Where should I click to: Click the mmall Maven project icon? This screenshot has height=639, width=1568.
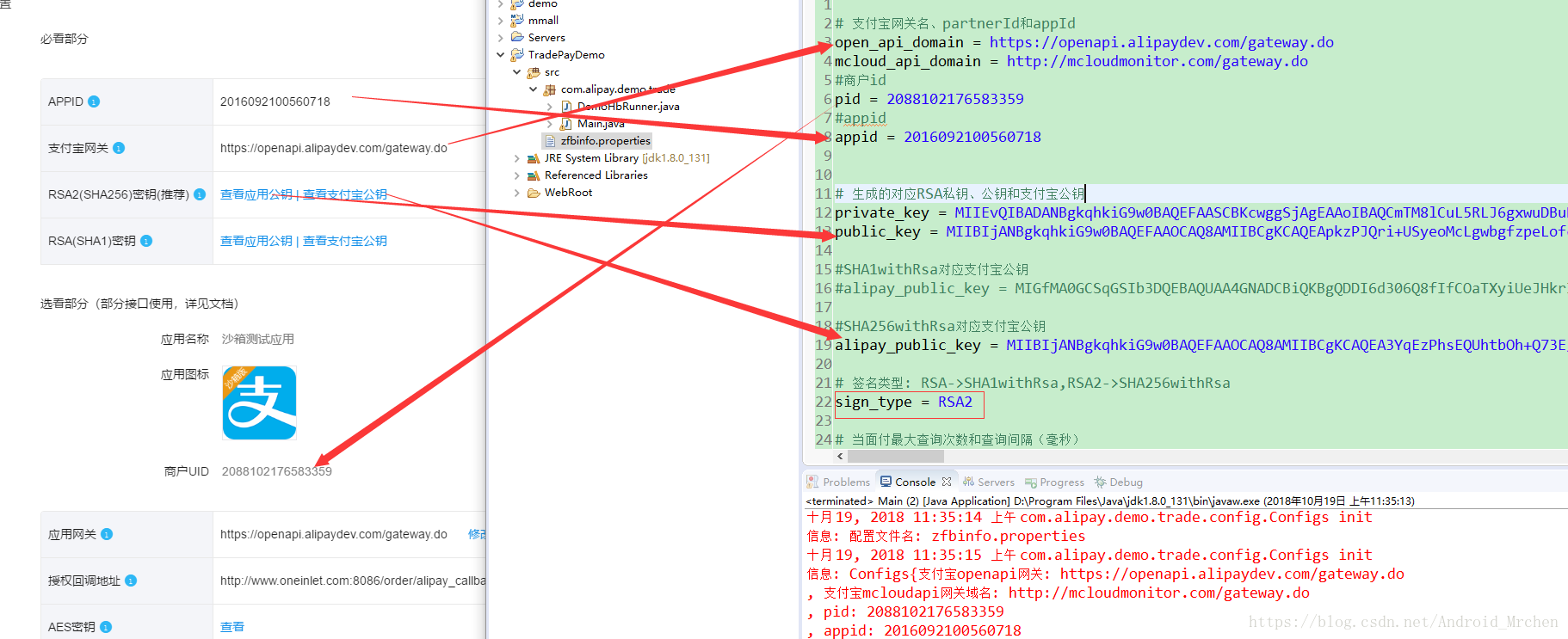click(517, 20)
